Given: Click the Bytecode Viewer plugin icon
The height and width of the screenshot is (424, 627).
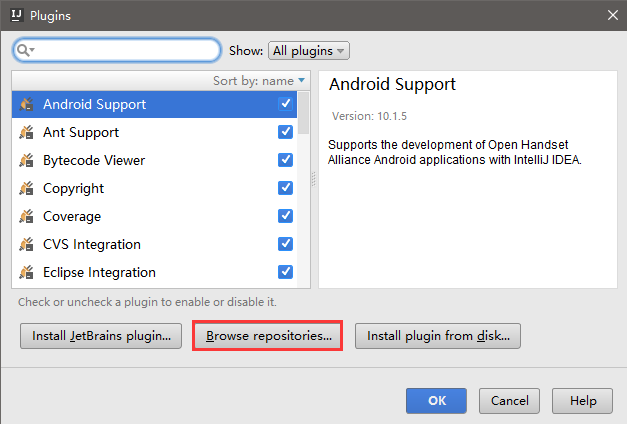Looking at the screenshot, I should [26, 160].
